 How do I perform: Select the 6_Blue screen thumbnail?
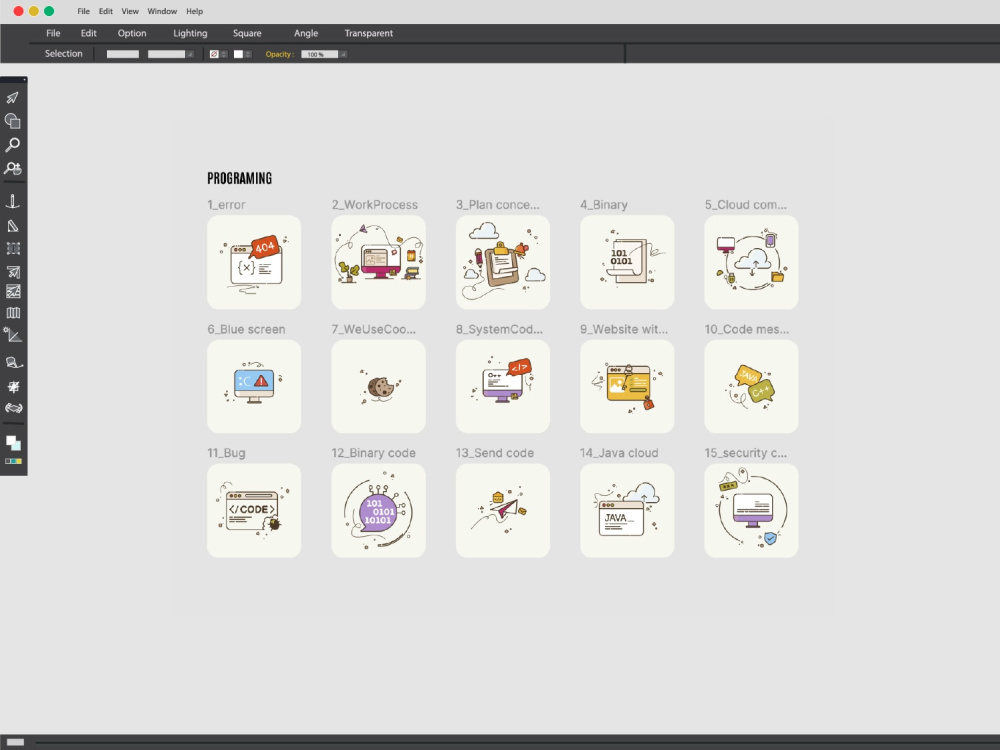(x=254, y=386)
